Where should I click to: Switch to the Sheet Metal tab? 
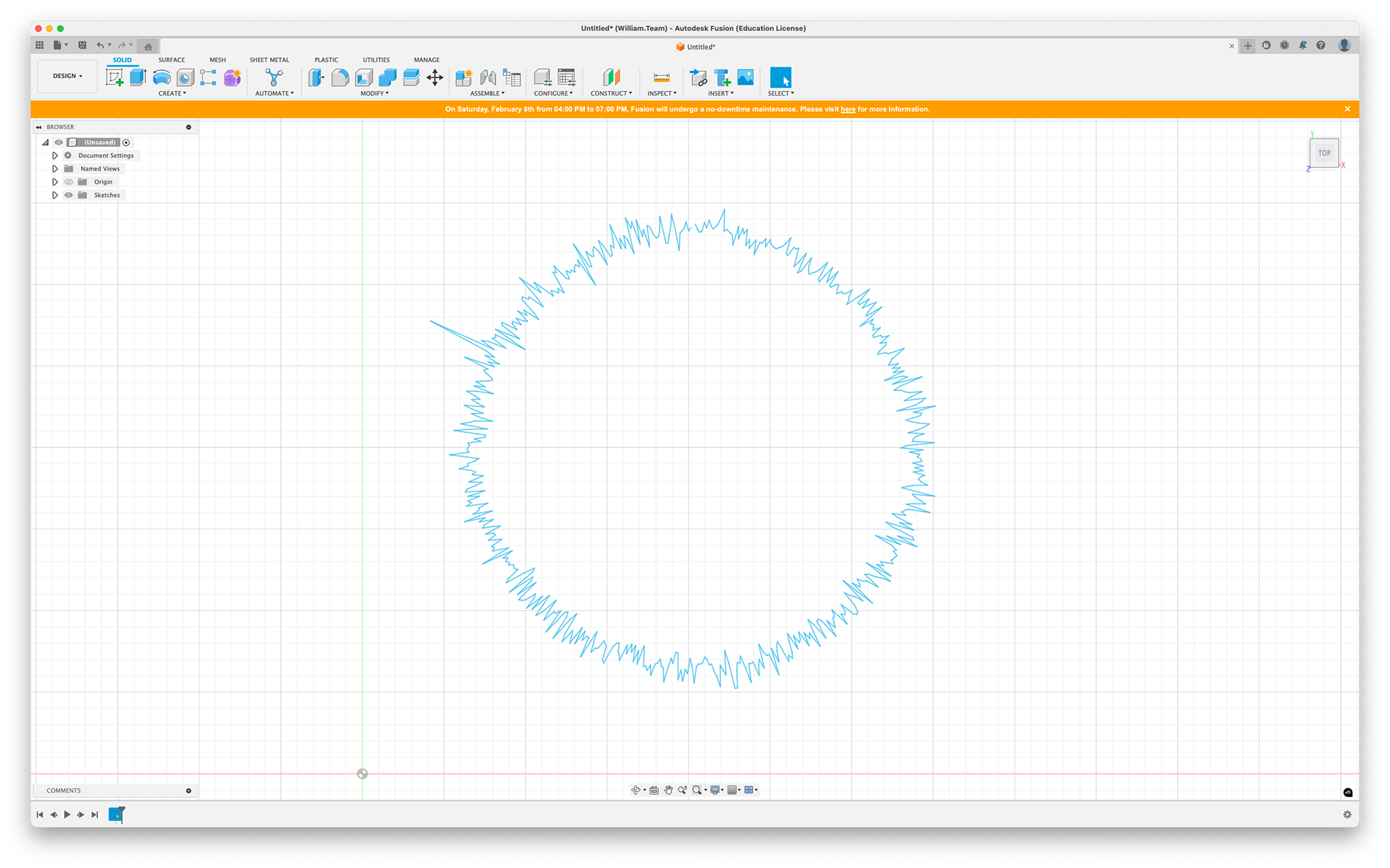tap(269, 60)
